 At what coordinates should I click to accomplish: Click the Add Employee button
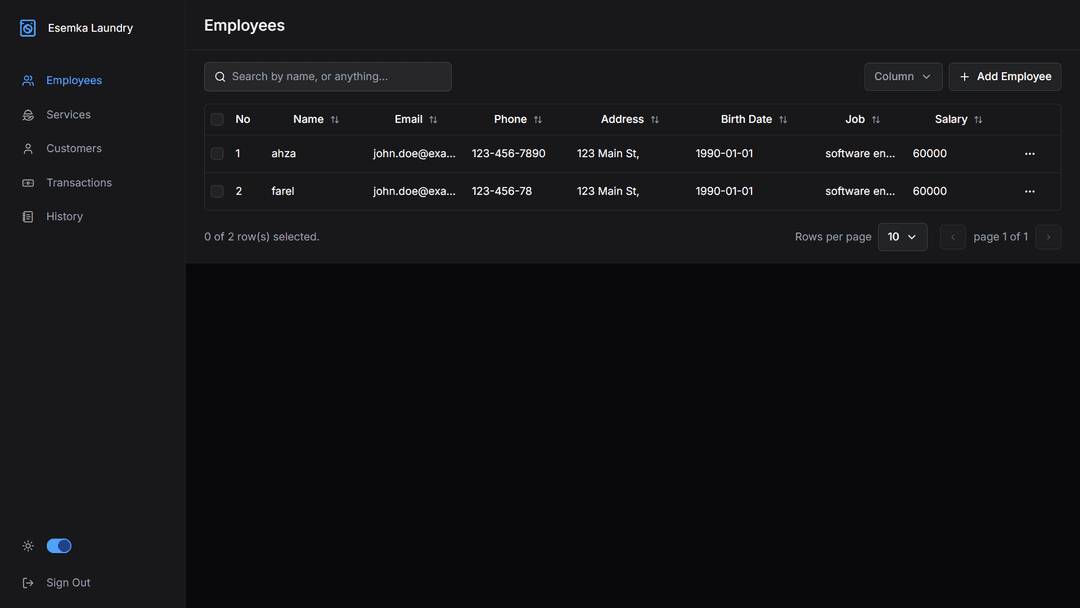(x=1004, y=77)
